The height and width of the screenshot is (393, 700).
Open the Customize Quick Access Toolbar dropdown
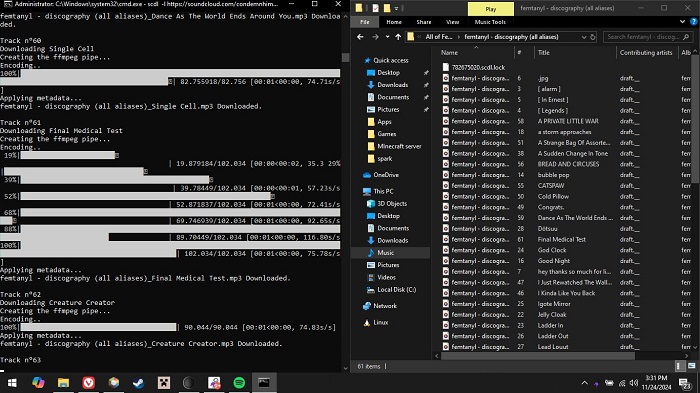[396, 8]
